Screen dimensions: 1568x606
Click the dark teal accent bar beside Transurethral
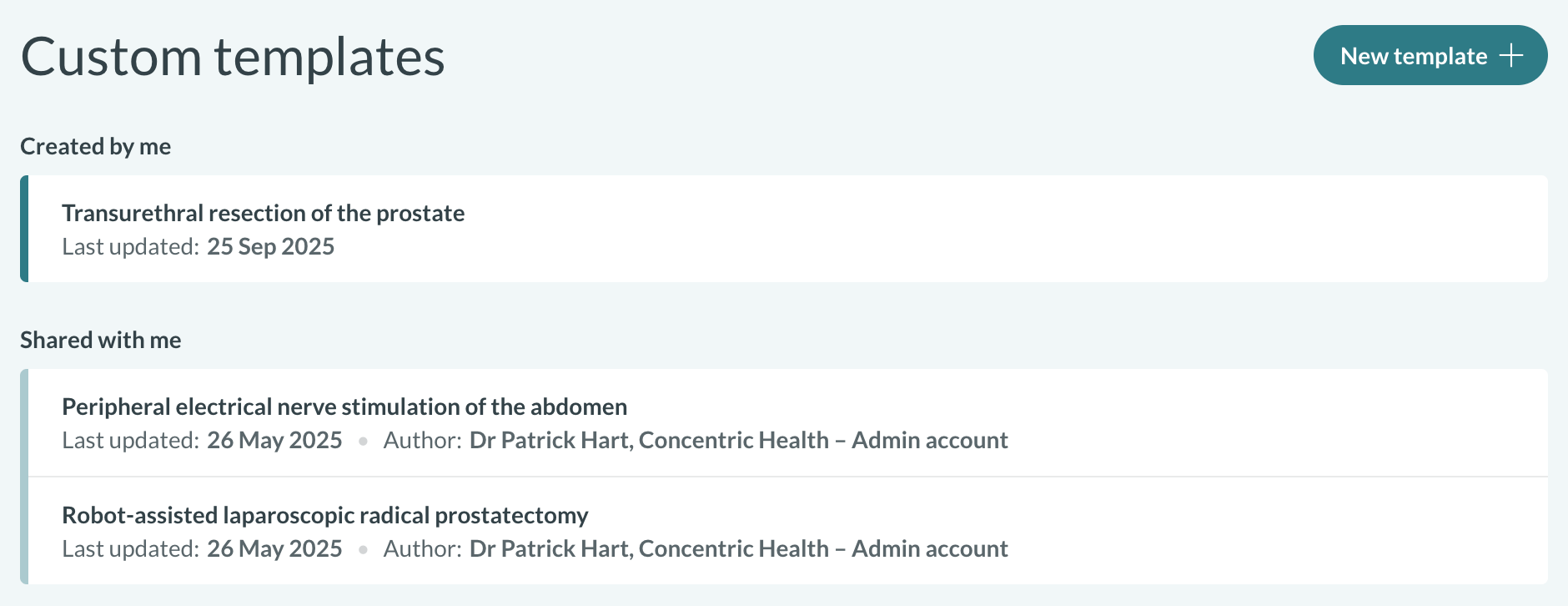click(24, 229)
